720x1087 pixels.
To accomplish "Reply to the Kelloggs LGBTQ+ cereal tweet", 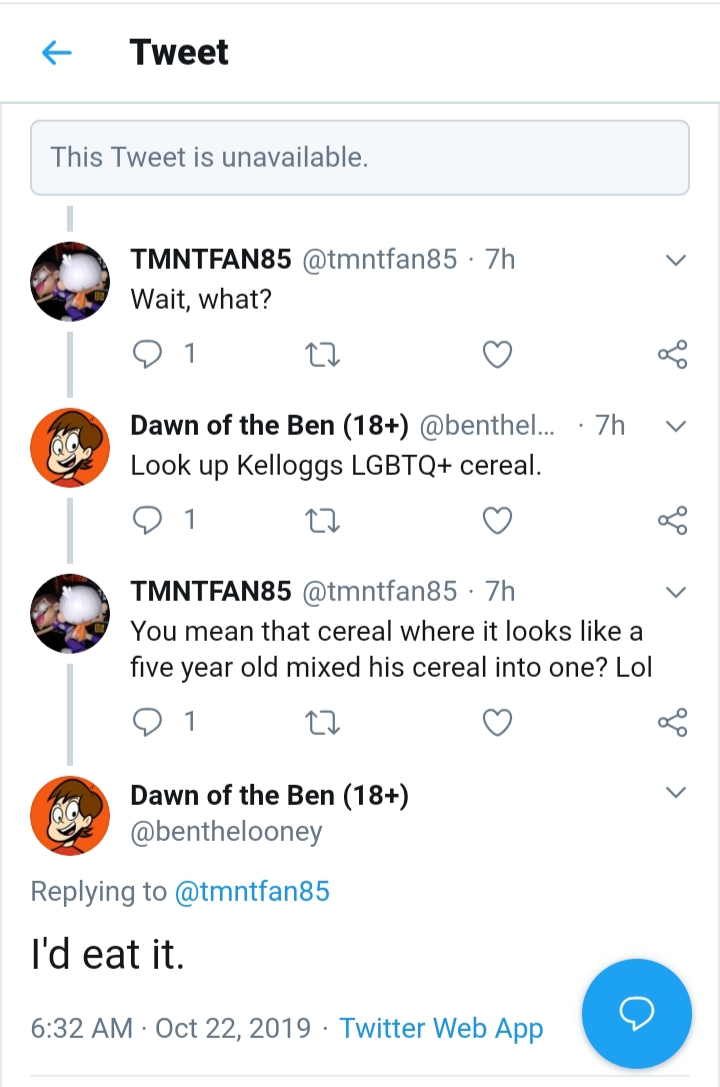I will tap(147, 520).
